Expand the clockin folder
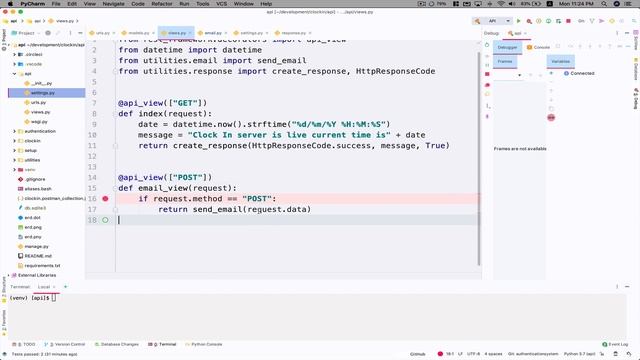The image size is (640, 360). [x=15, y=141]
